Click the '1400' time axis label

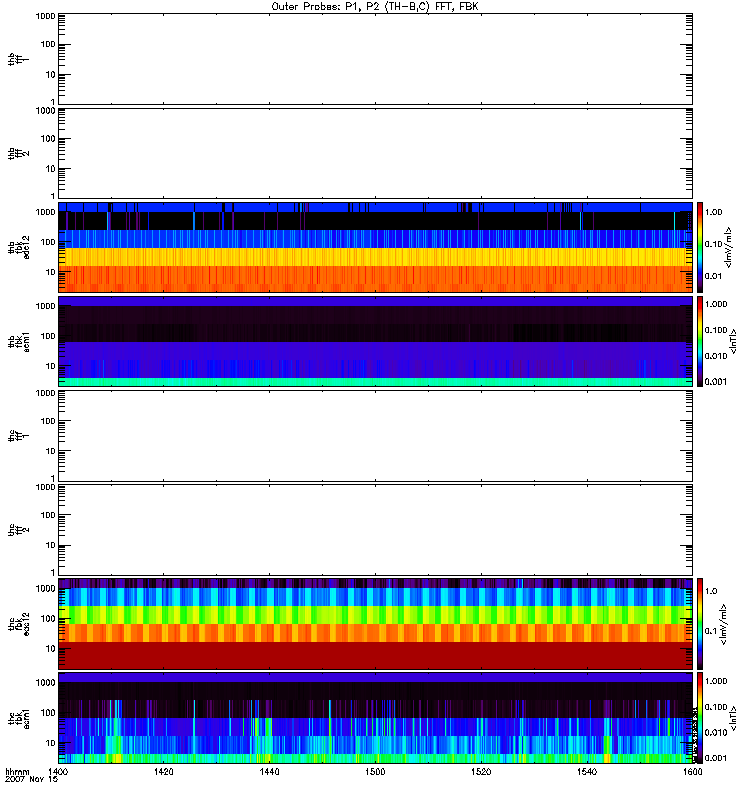(x=58, y=771)
